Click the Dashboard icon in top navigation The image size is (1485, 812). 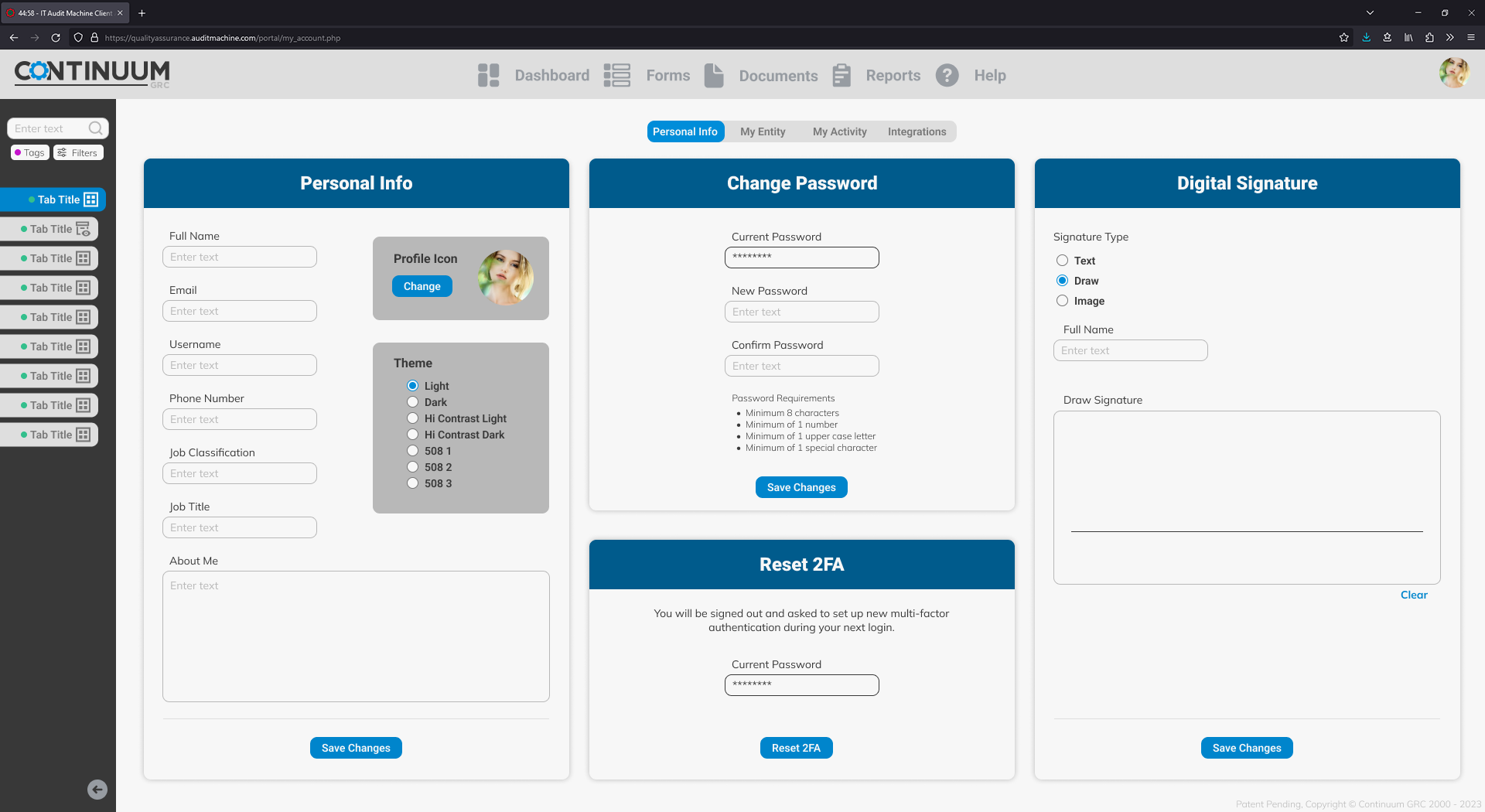pyautogui.click(x=488, y=75)
